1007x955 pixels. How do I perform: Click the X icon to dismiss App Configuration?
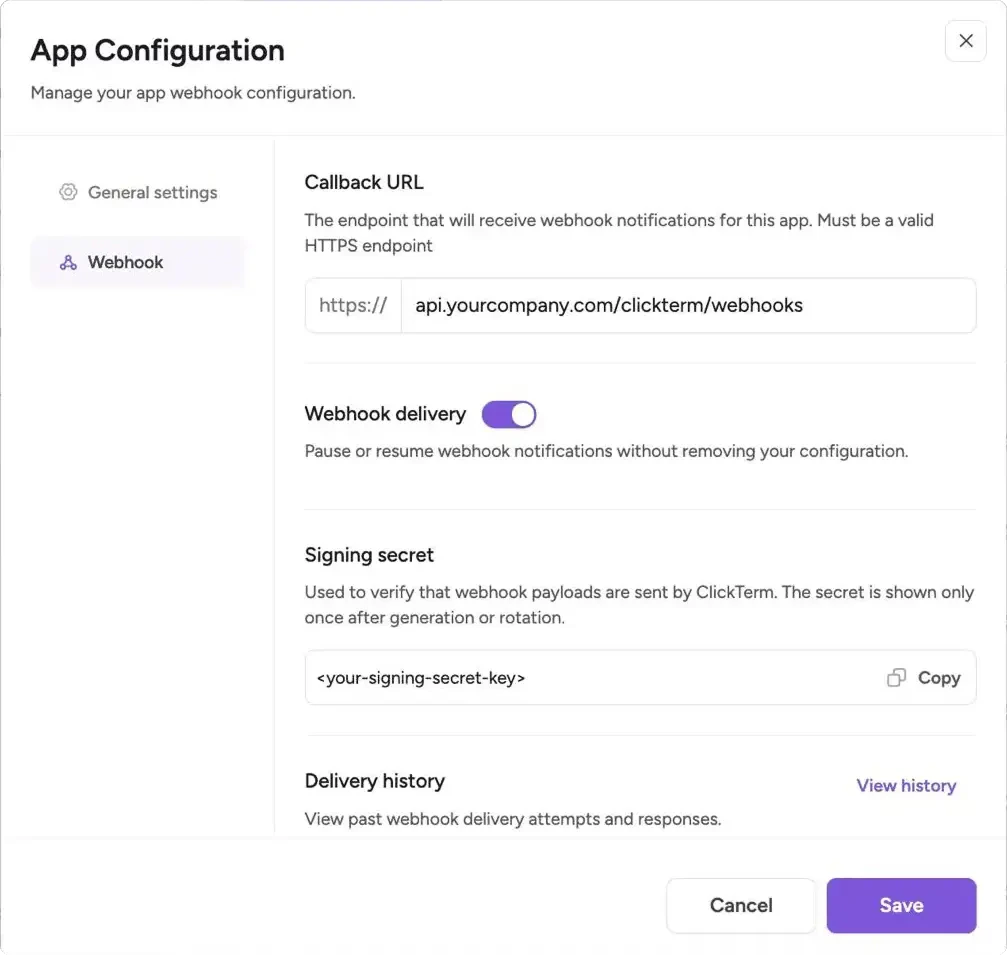click(x=965, y=40)
